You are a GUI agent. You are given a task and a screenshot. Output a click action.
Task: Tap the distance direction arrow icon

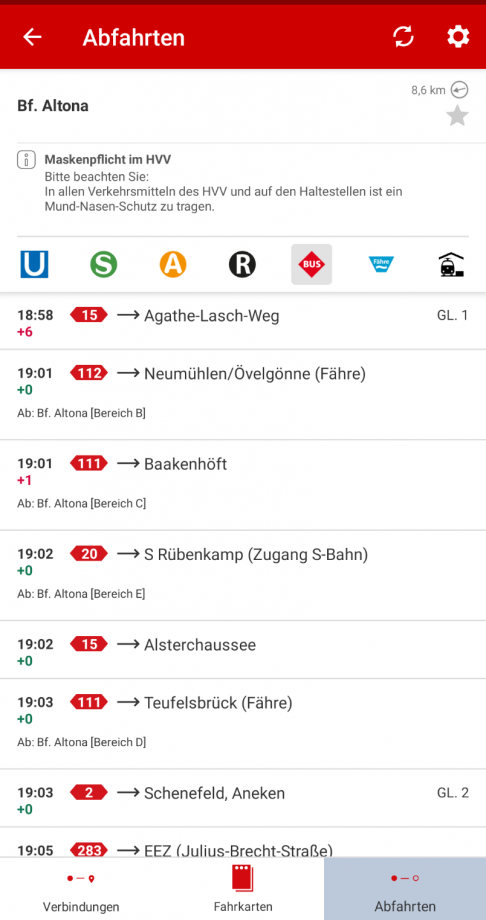[460, 90]
